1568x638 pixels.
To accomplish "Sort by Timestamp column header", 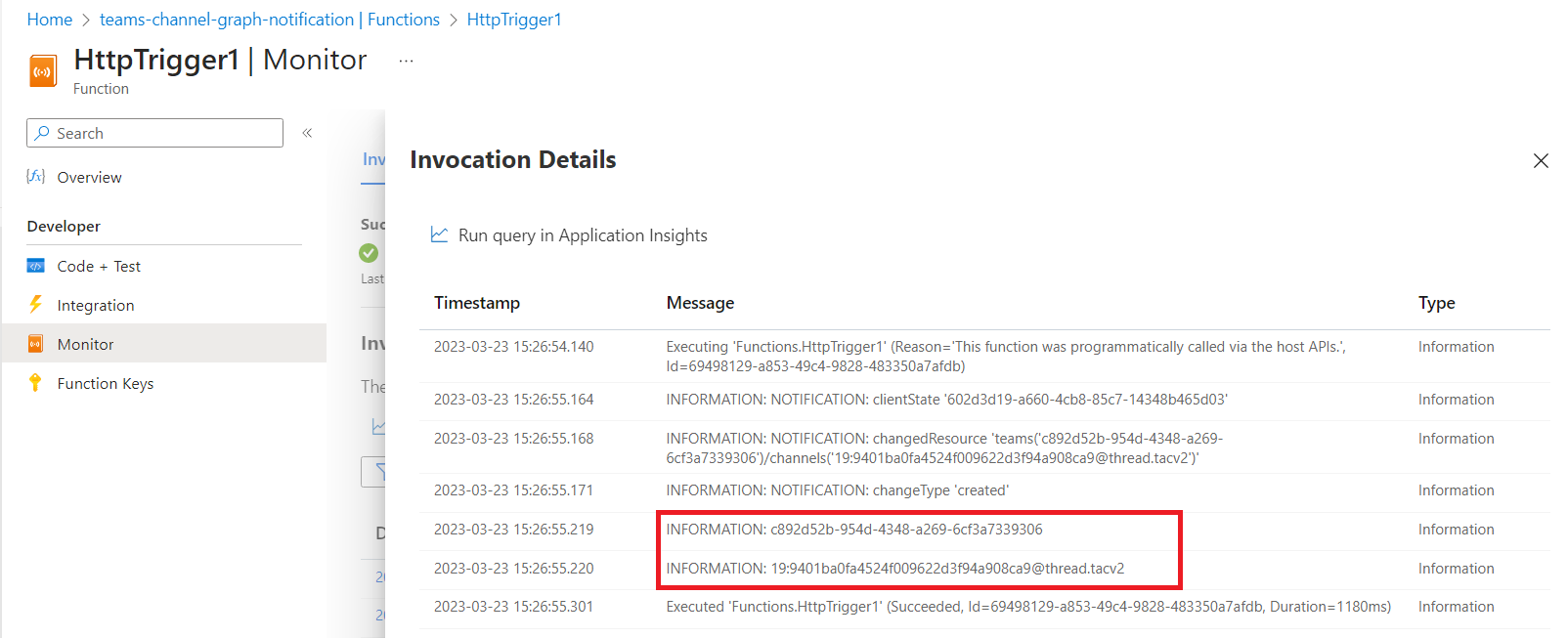I will 477,303.
